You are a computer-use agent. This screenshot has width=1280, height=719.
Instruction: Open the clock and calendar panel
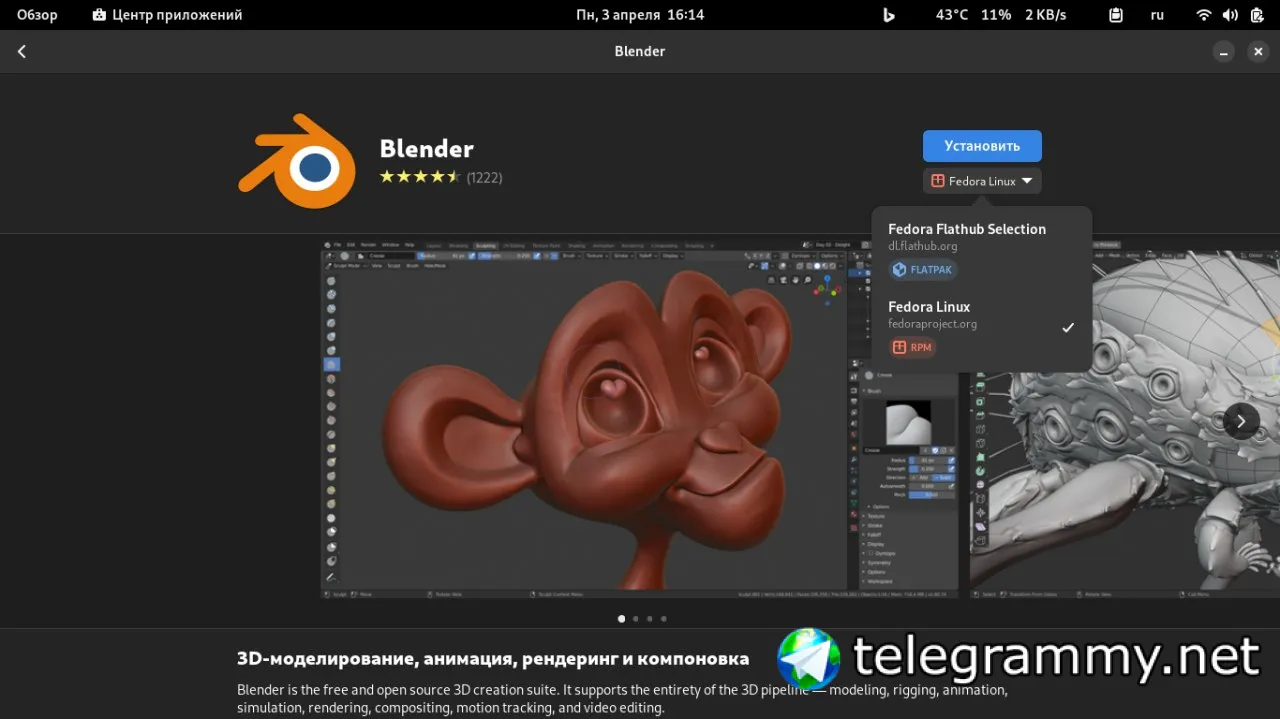click(x=640, y=15)
